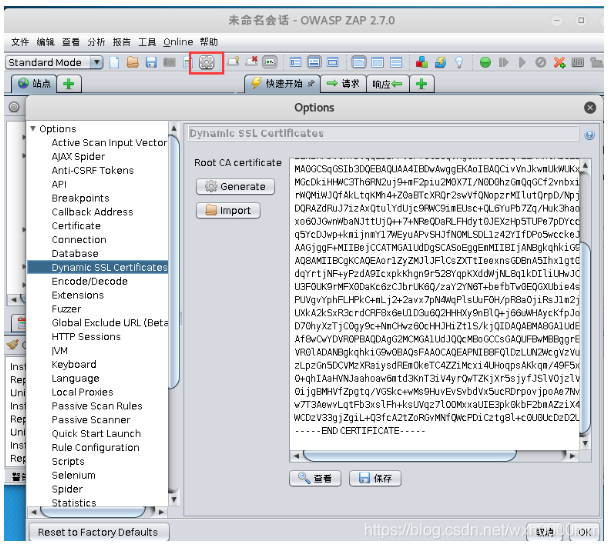Click the pin icon on the 快速开始 tab

pyautogui.click(x=311, y=84)
